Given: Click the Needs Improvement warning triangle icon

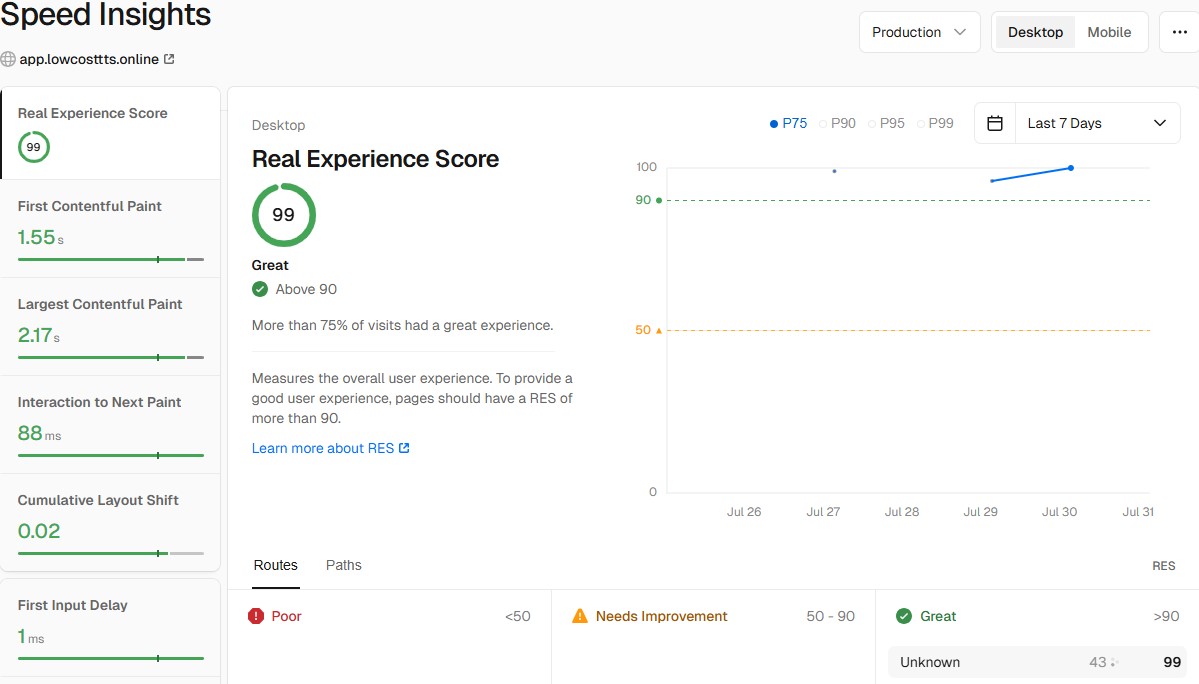Looking at the screenshot, I should coord(580,616).
